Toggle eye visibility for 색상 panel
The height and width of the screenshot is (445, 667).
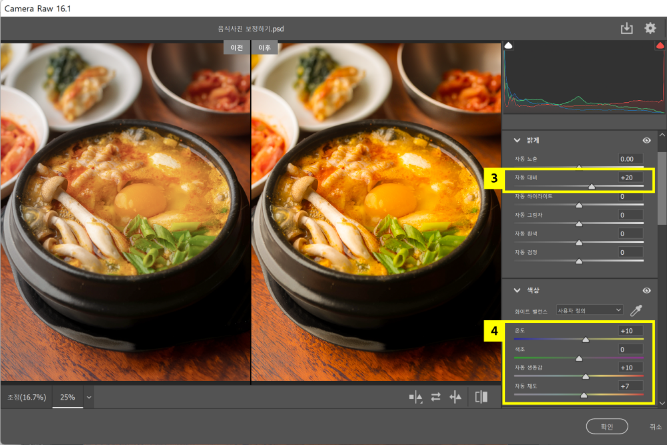pyautogui.click(x=647, y=291)
